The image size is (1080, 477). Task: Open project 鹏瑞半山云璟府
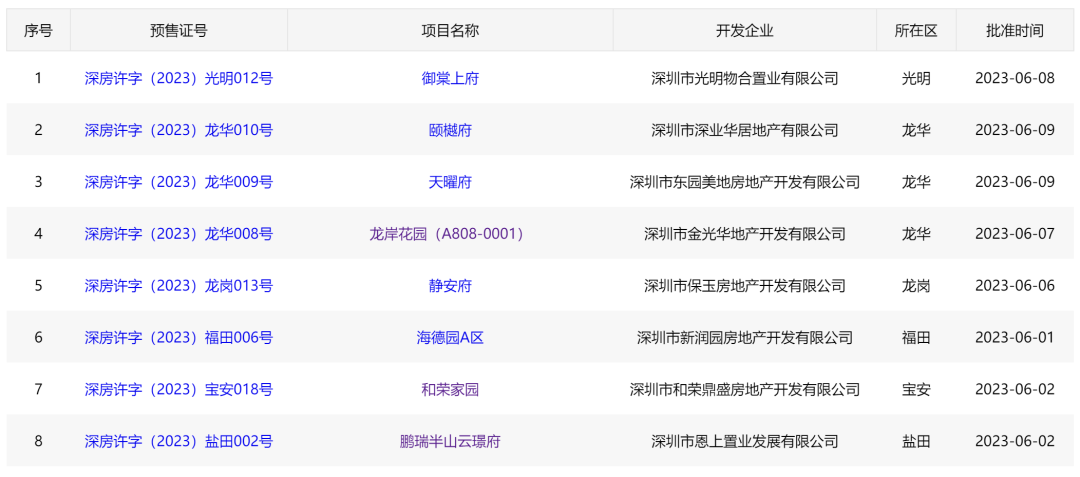click(x=450, y=441)
